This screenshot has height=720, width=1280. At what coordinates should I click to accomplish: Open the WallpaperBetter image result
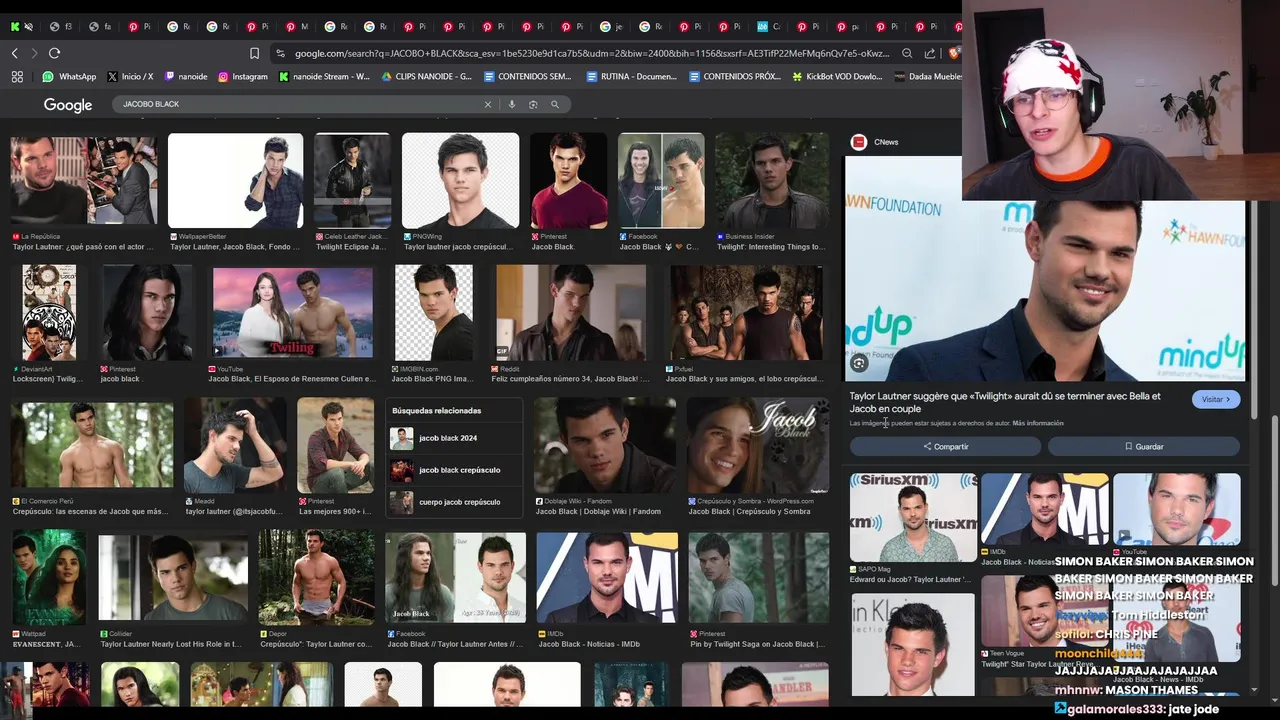coord(235,180)
